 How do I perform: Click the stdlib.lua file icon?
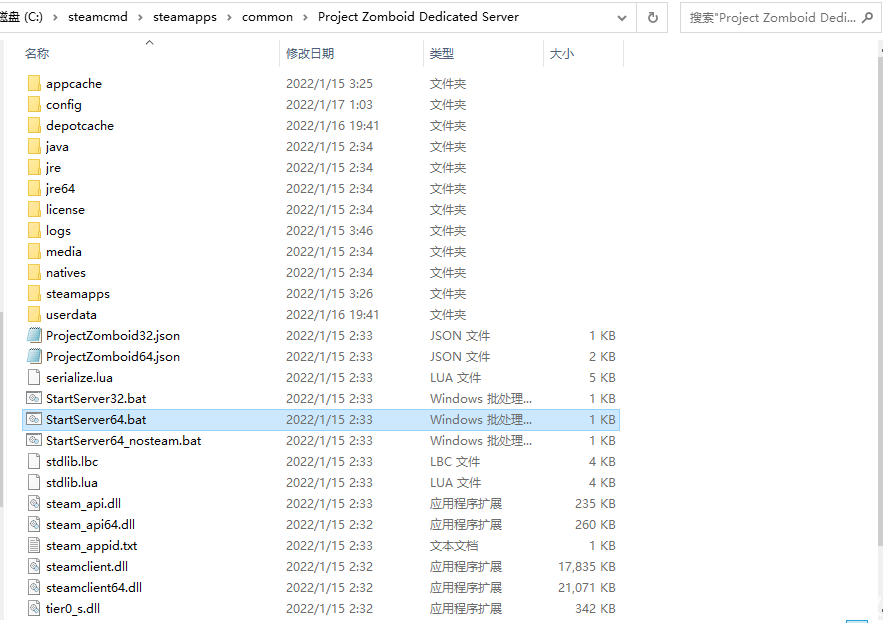pyautogui.click(x=34, y=482)
